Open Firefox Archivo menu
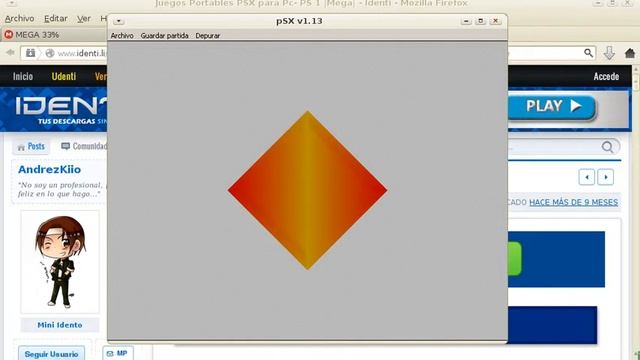The image size is (640, 360). tap(19, 19)
